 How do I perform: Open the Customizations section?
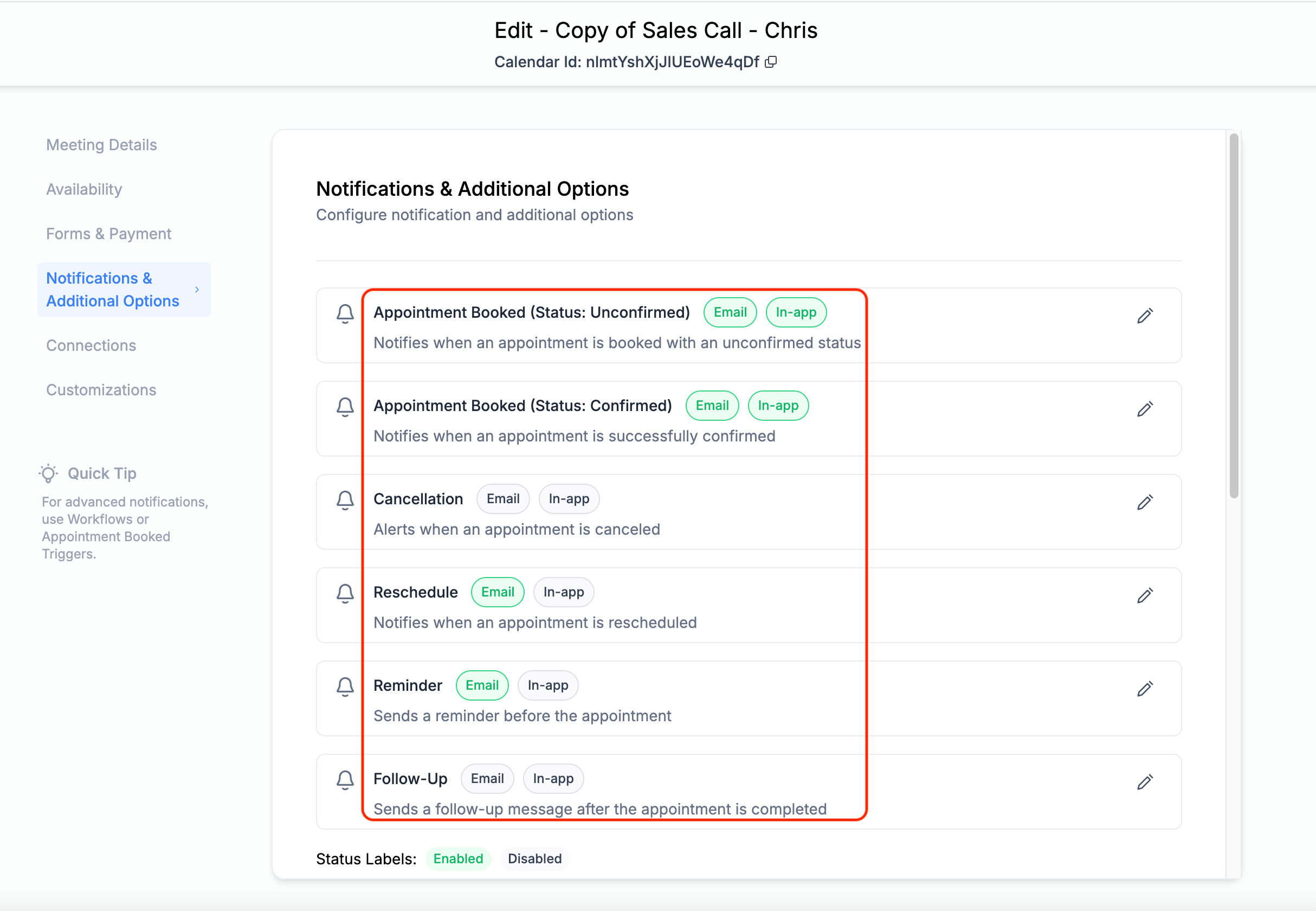point(101,389)
